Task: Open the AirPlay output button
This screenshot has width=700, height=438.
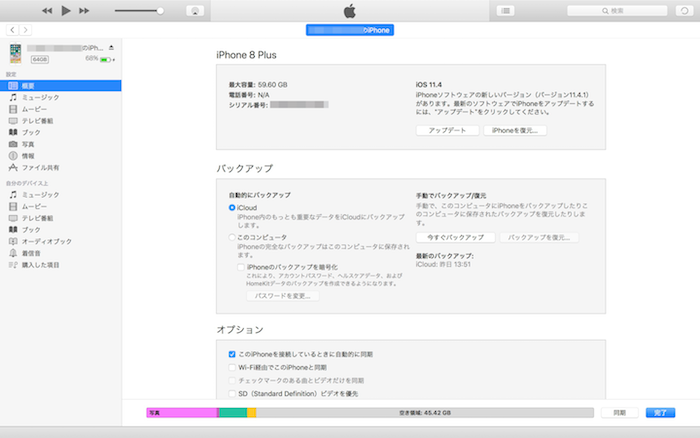Action: tap(195, 11)
